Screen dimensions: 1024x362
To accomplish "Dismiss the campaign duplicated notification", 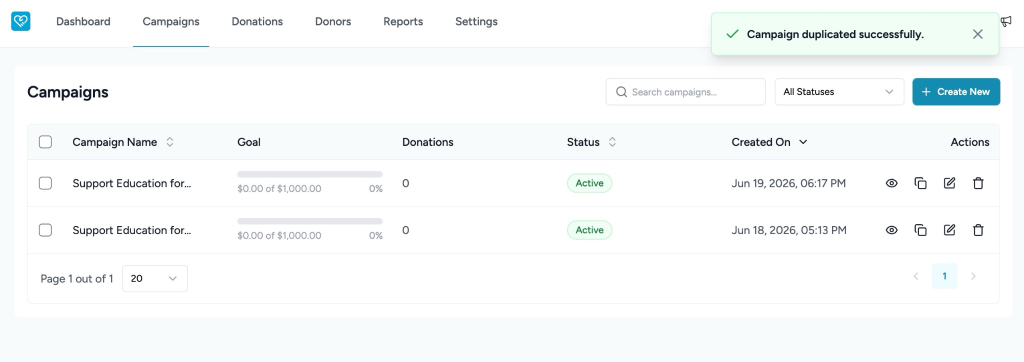I will pos(978,34).
